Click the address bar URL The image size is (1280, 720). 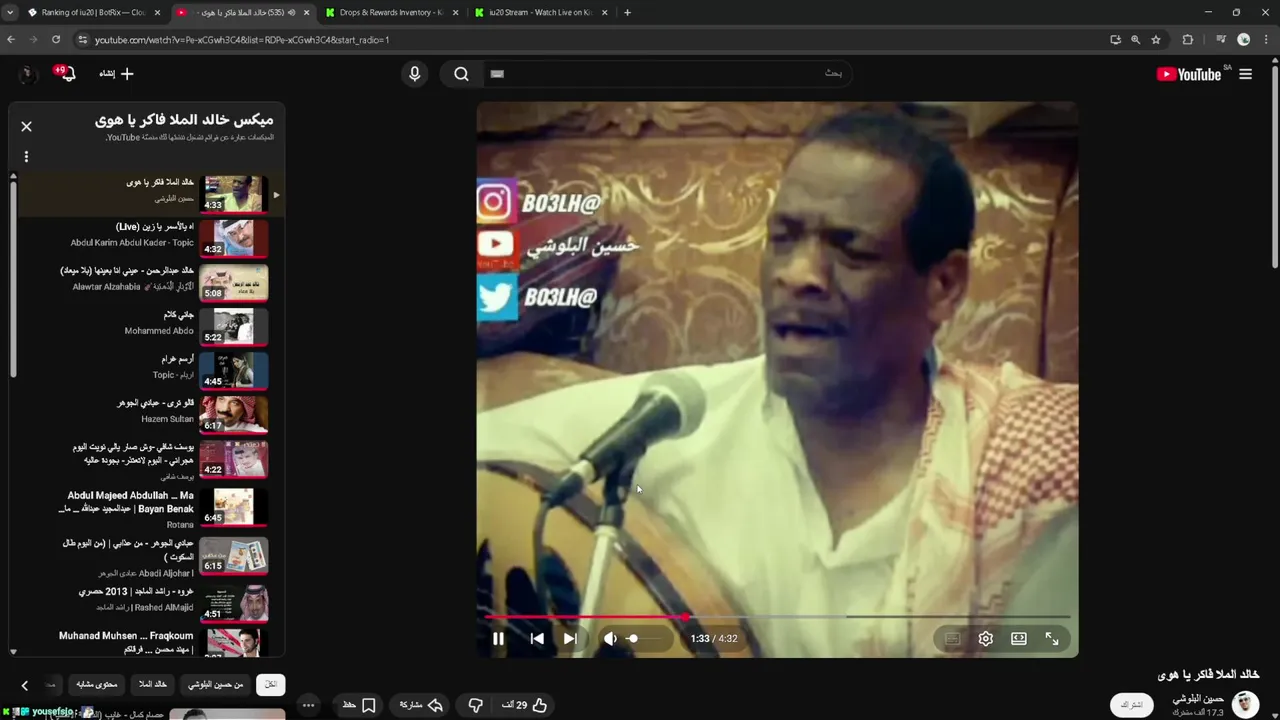tap(242, 40)
